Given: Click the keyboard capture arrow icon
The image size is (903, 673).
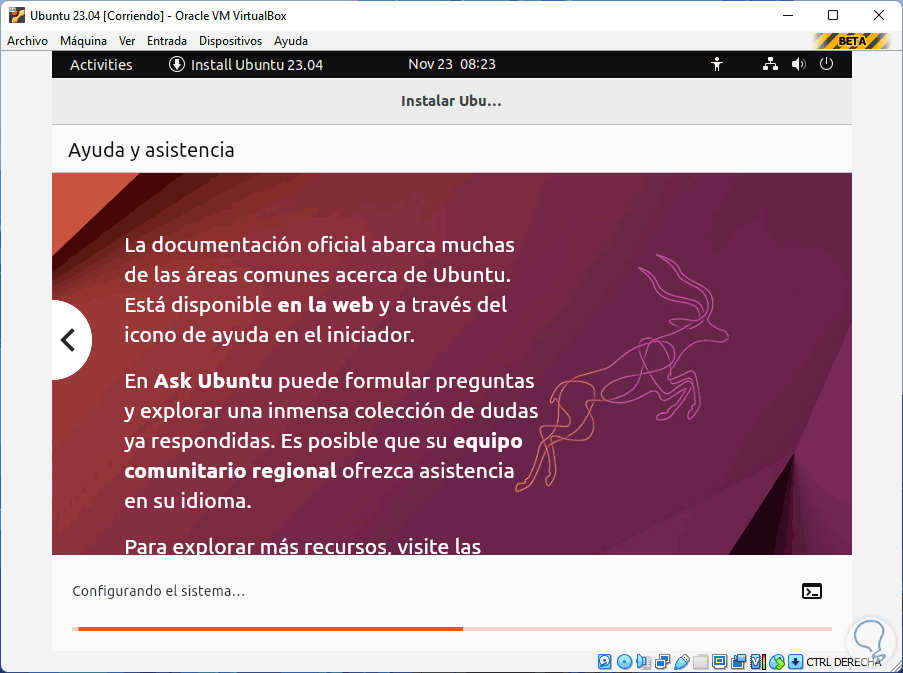Looking at the screenshot, I should click(795, 661).
